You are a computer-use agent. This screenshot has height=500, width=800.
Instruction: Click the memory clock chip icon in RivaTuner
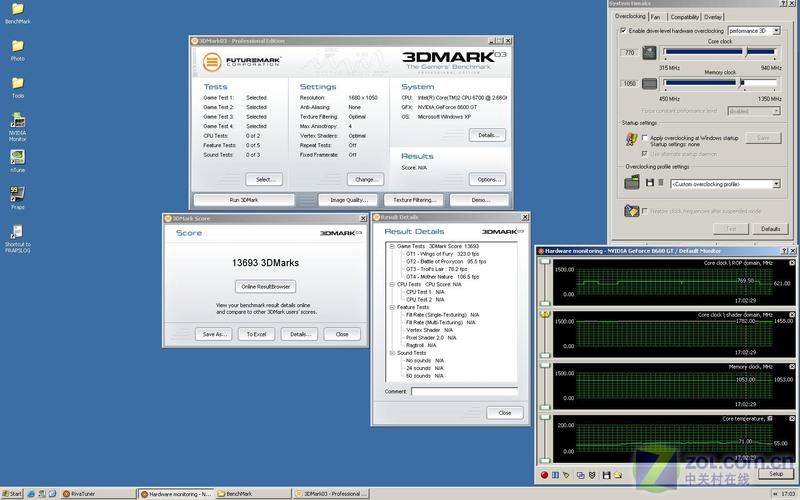coord(649,83)
